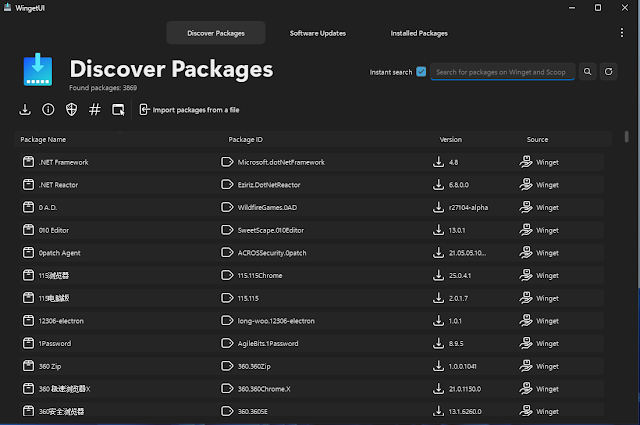The height and width of the screenshot is (425, 640).
Task: Switch to the Software Updates tab
Action: pyautogui.click(x=318, y=33)
